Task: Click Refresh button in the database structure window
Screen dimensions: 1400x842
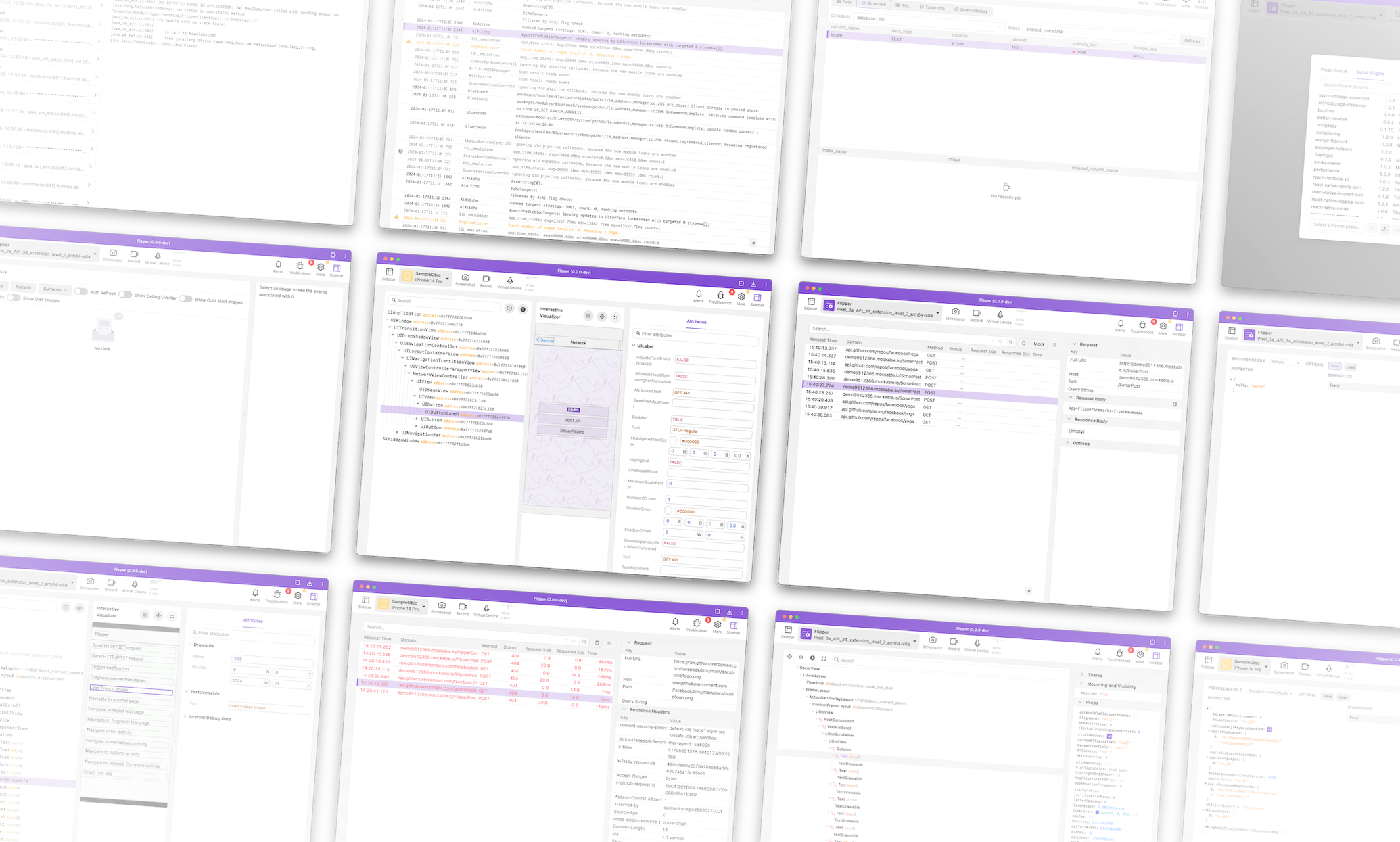Action: (1192, 41)
